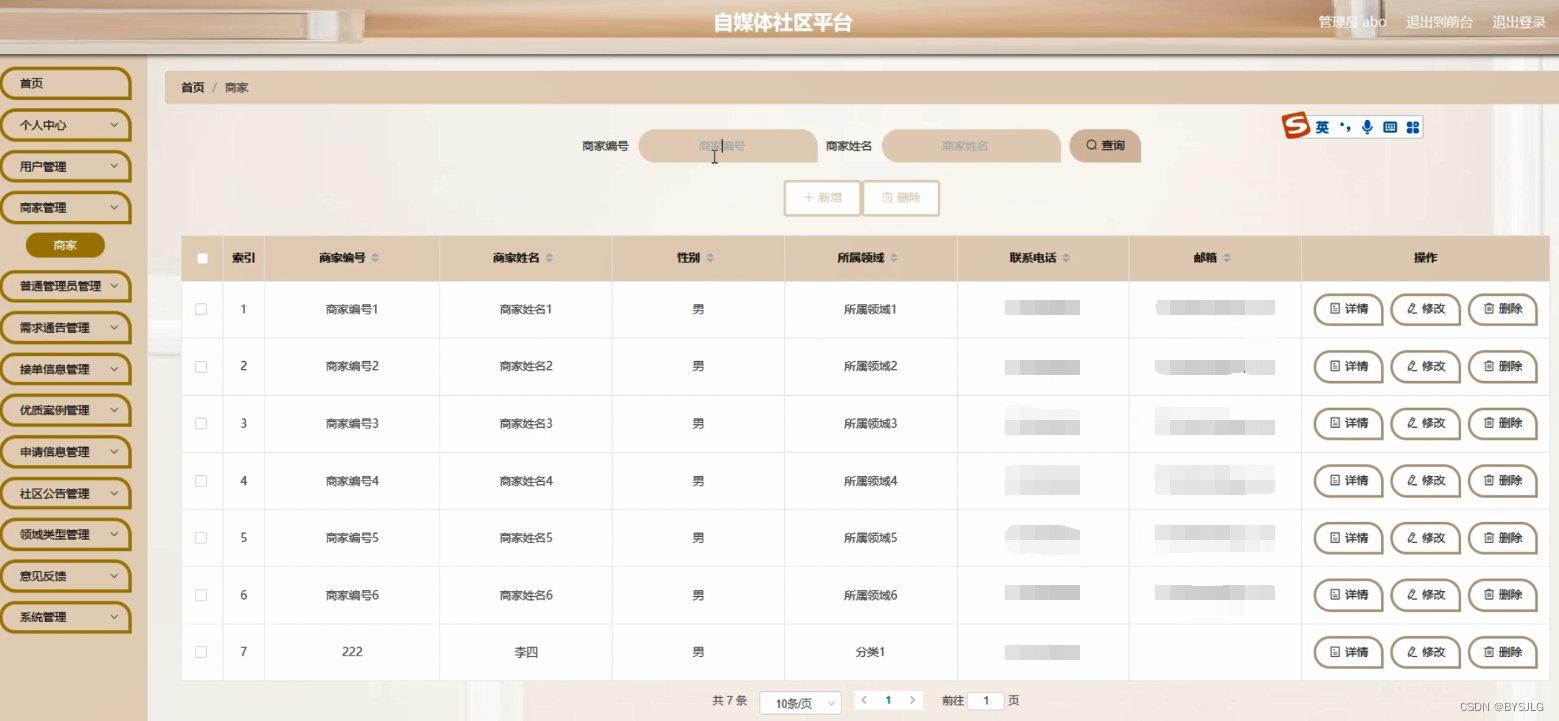Focus the 商家姓名 search input

(971, 146)
